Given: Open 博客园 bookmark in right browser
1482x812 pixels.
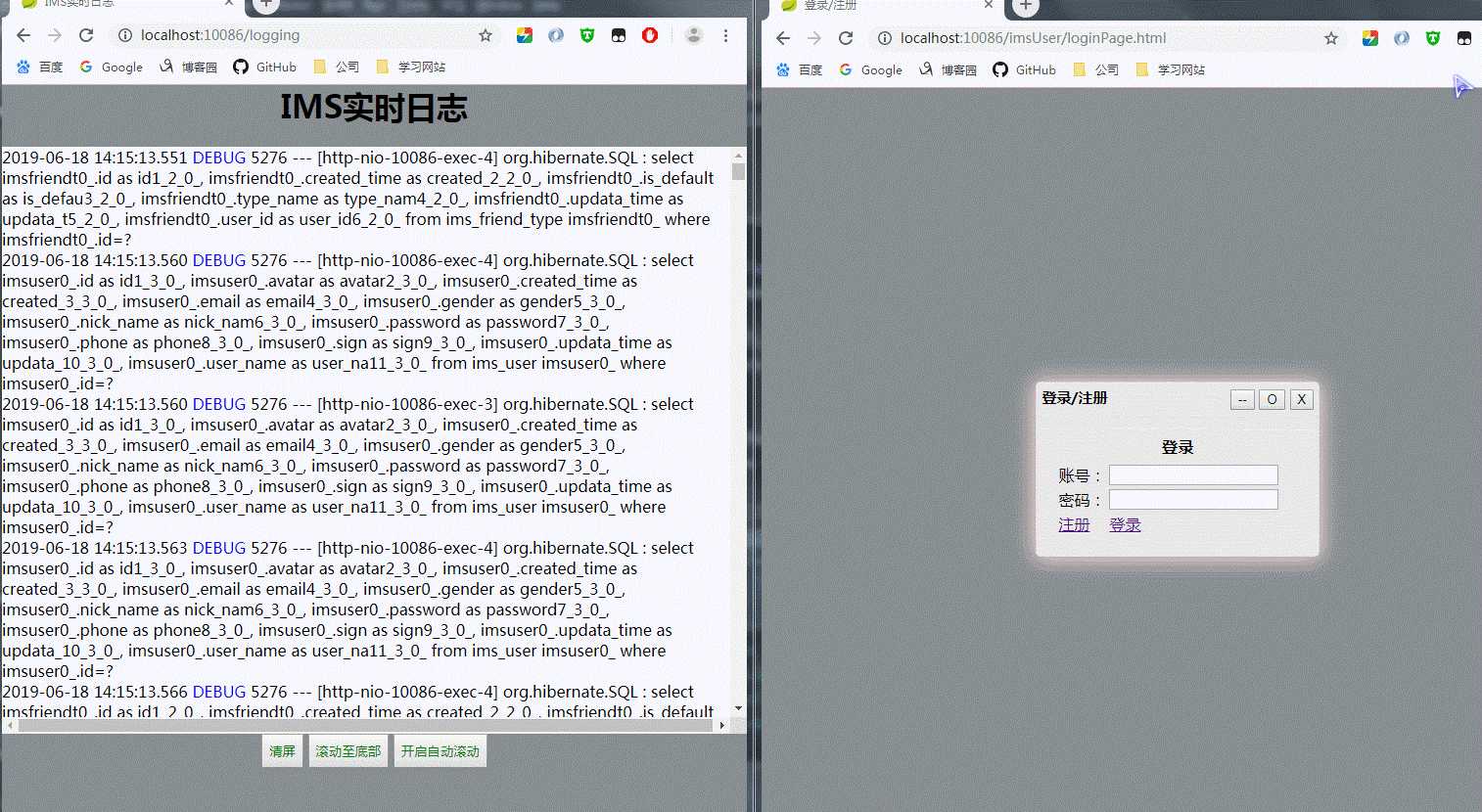Looking at the screenshot, I should pyautogui.click(x=949, y=69).
